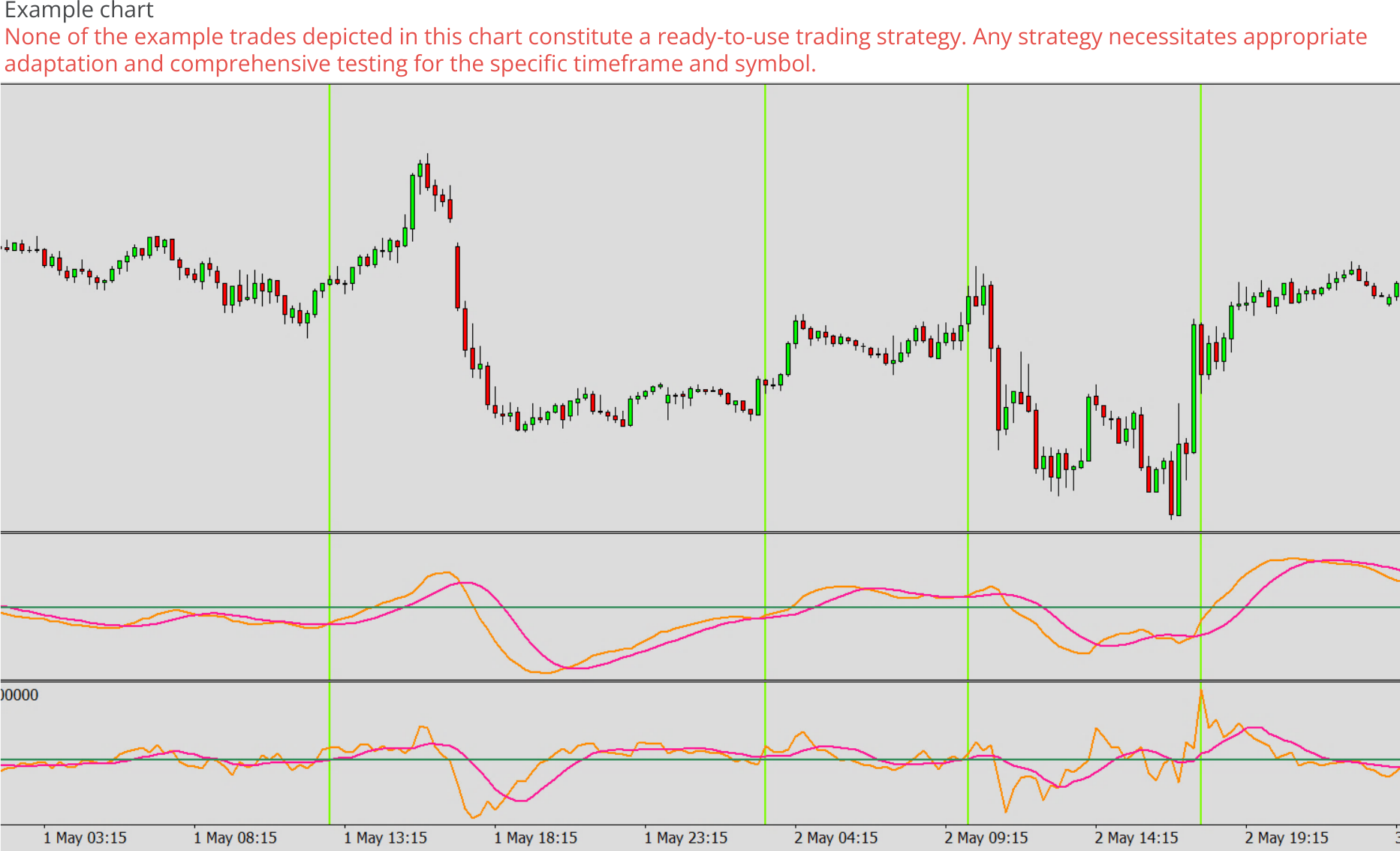Image resolution: width=1400 pixels, height=851 pixels.
Task: Click the '2 May 14:15' time axis label
Action: (x=1136, y=837)
